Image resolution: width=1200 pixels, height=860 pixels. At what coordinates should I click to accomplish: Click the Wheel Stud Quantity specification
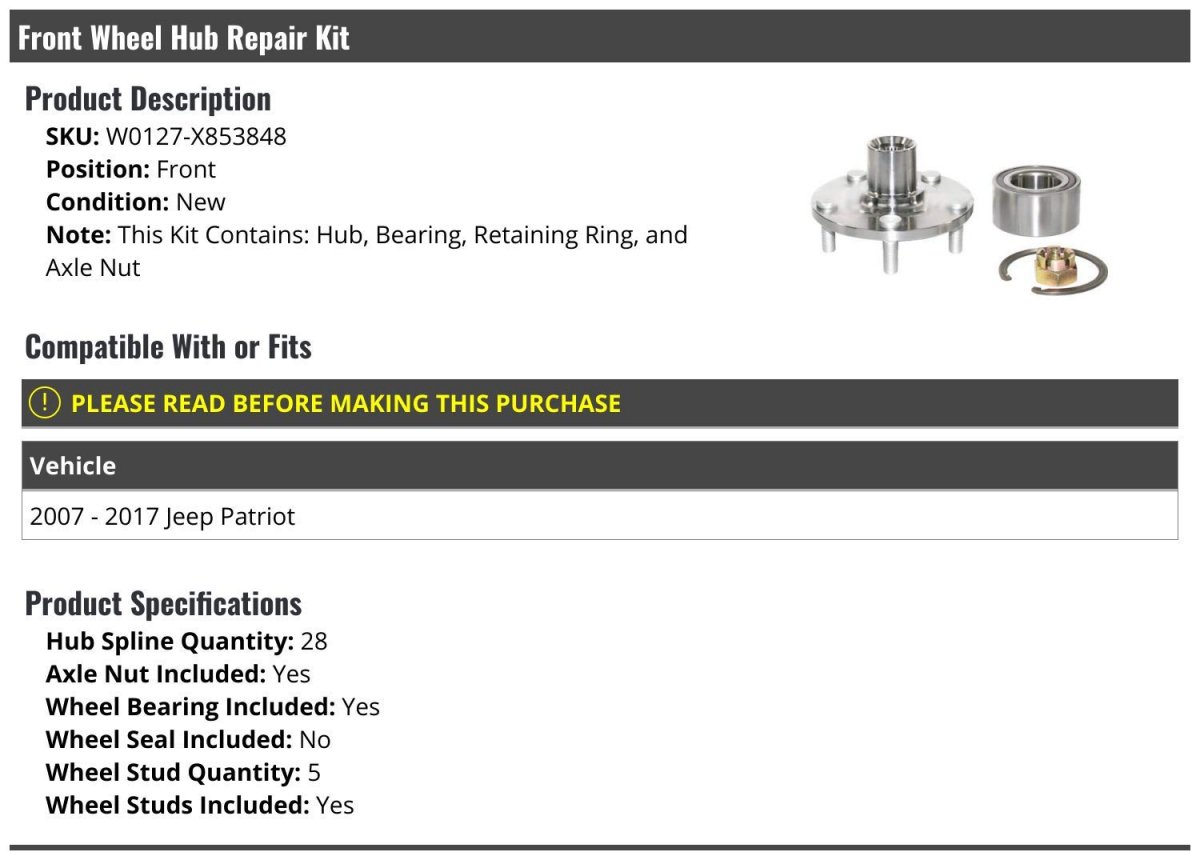(183, 772)
